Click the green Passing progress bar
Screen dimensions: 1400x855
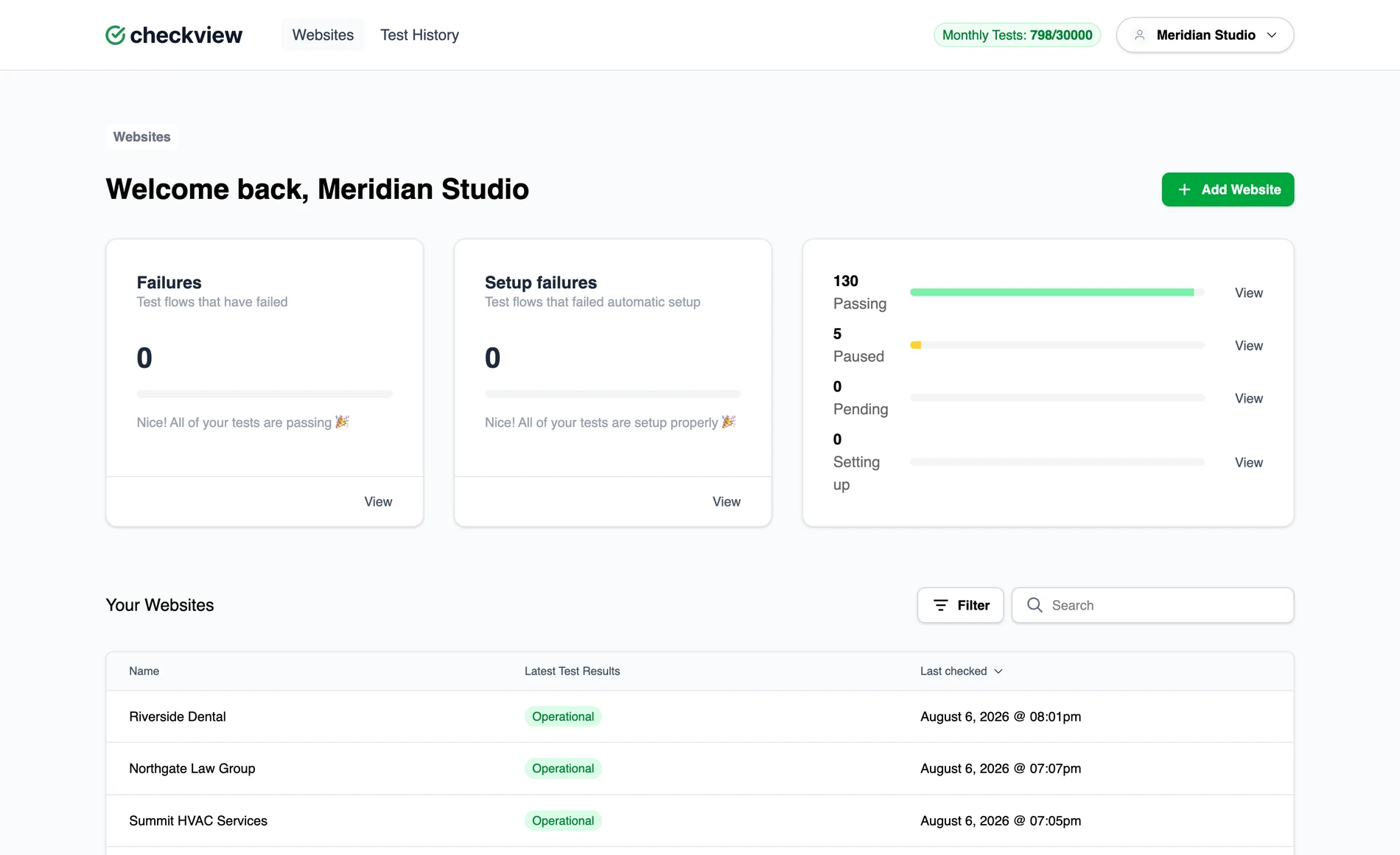point(1051,293)
